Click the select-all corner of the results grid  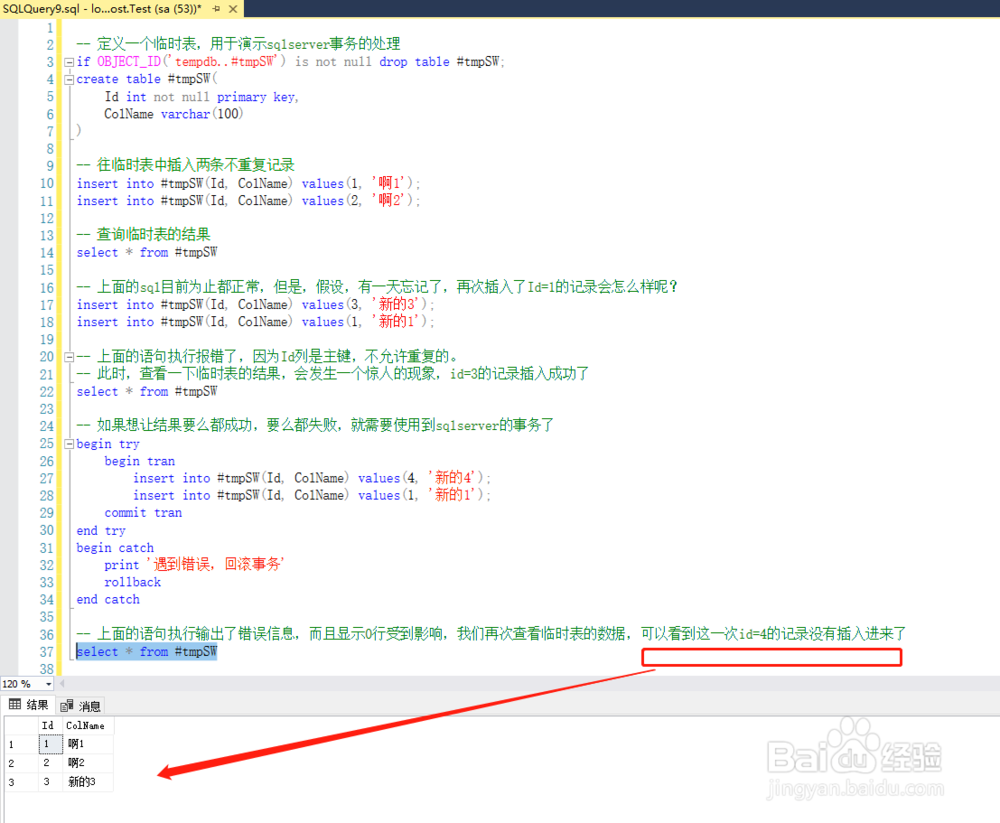[20, 725]
